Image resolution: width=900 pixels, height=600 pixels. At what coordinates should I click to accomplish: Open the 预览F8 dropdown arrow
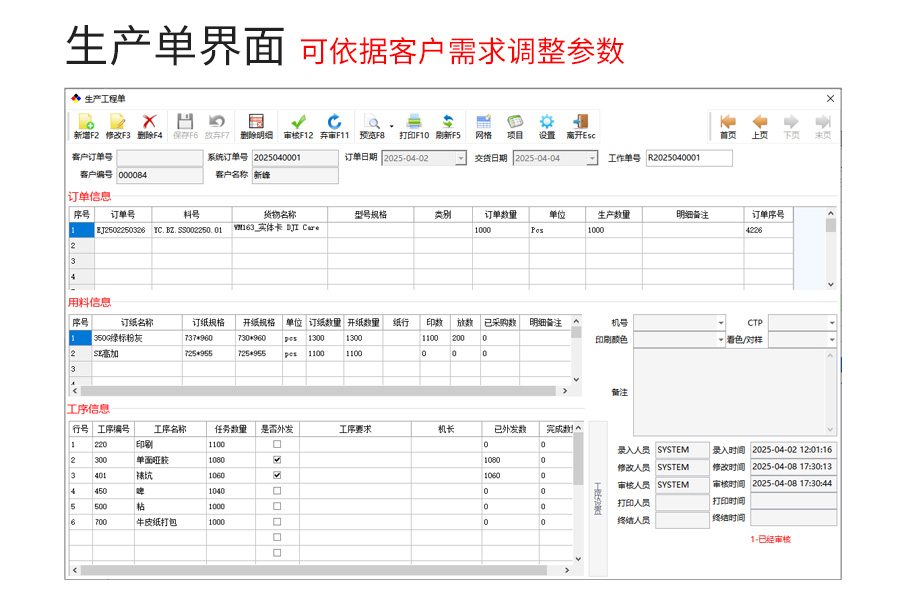pyautogui.click(x=391, y=126)
